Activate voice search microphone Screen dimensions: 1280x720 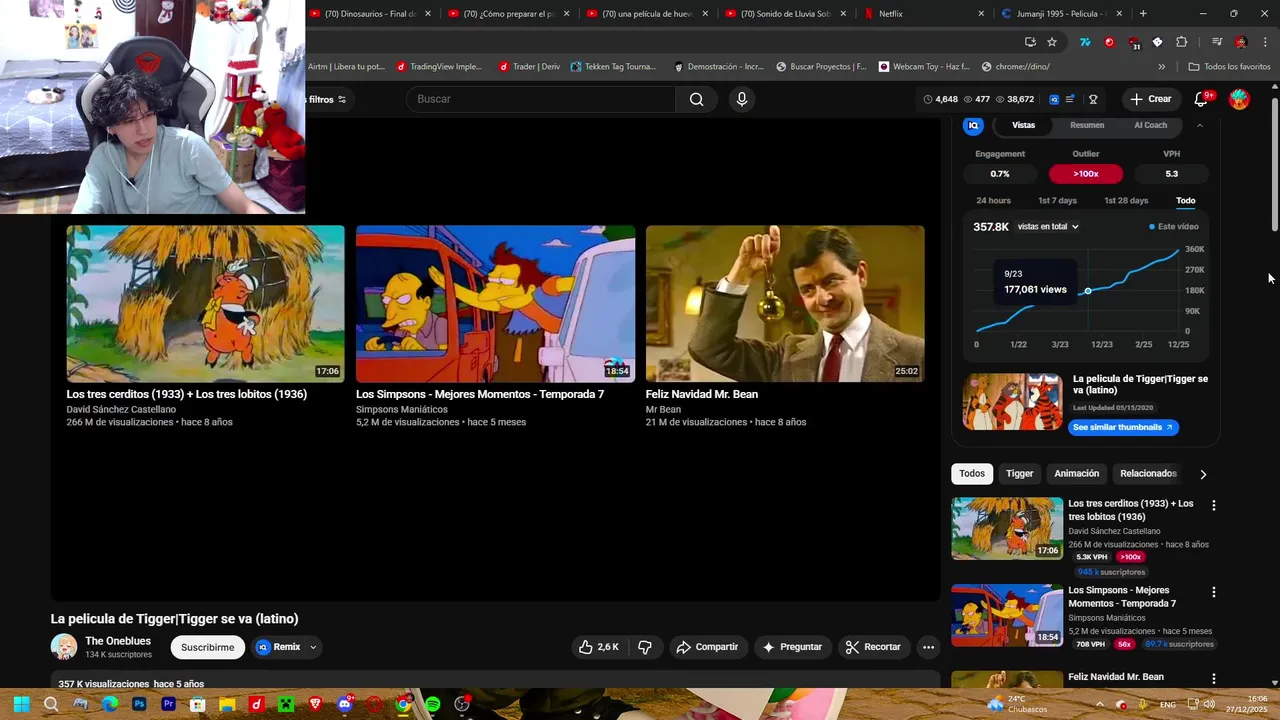(741, 99)
